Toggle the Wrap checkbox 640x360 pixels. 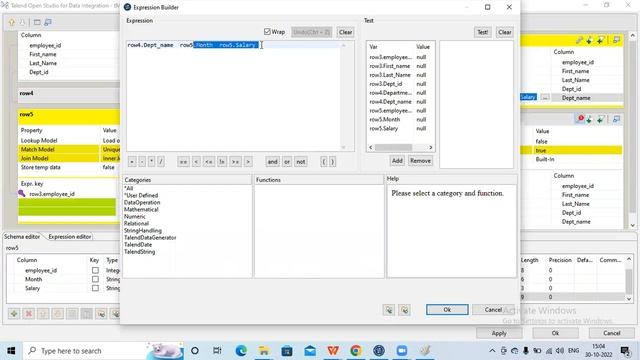(x=267, y=32)
